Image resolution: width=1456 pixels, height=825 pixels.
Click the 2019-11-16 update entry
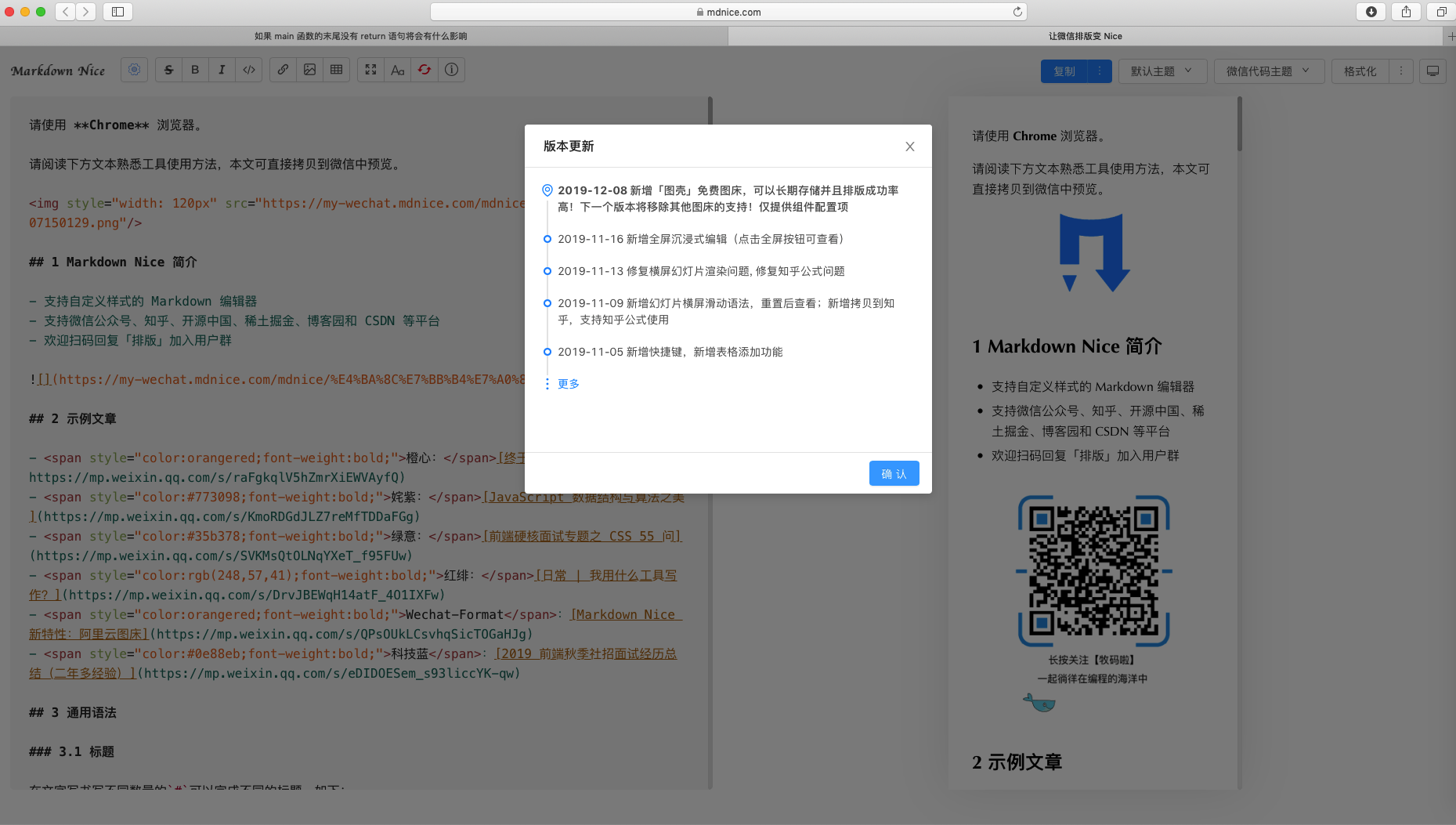[700, 239]
